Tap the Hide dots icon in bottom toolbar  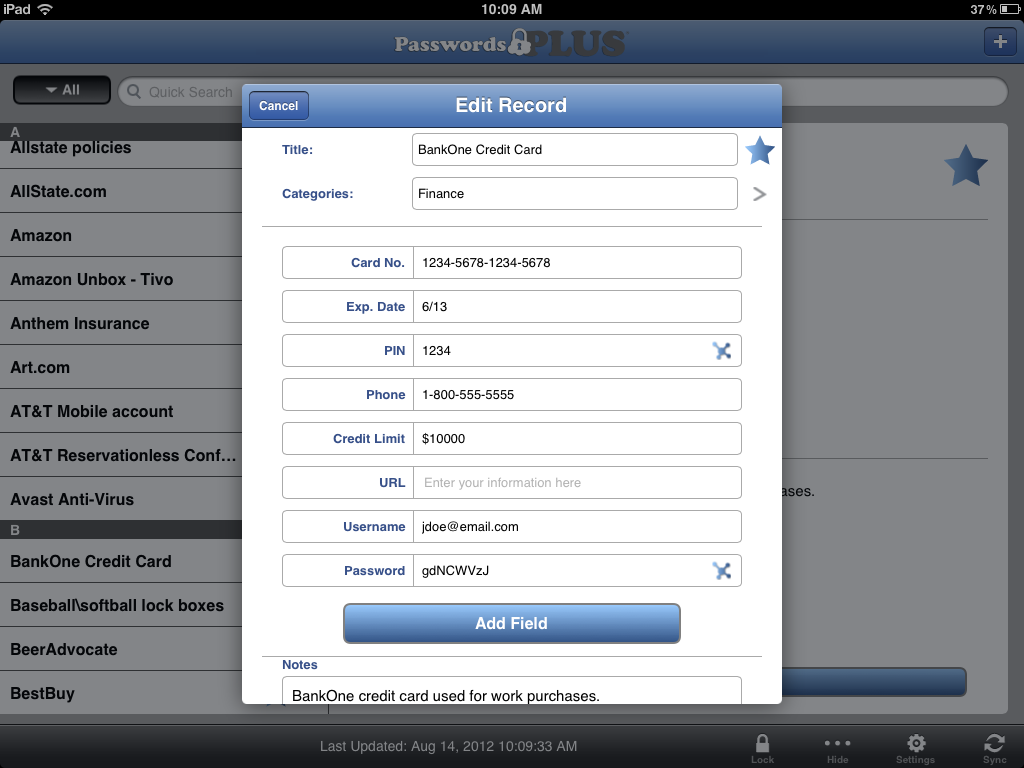click(x=838, y=746)
